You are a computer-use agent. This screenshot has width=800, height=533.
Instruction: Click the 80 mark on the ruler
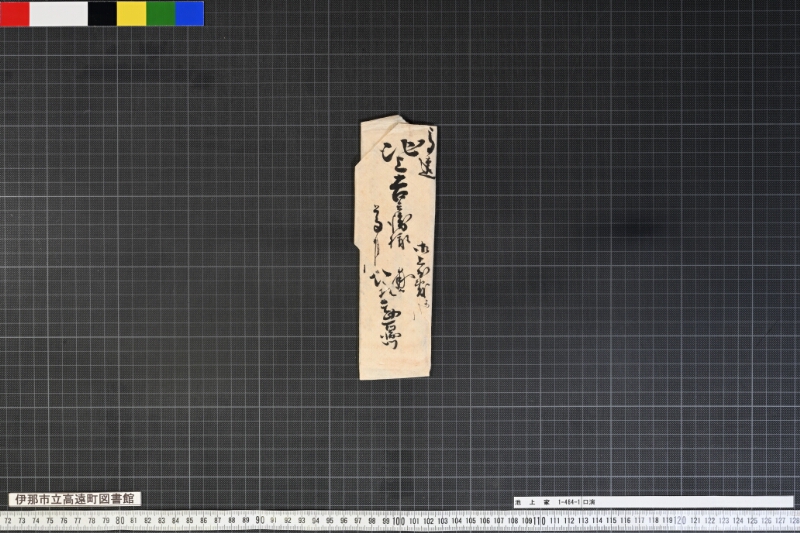(120, 521)
